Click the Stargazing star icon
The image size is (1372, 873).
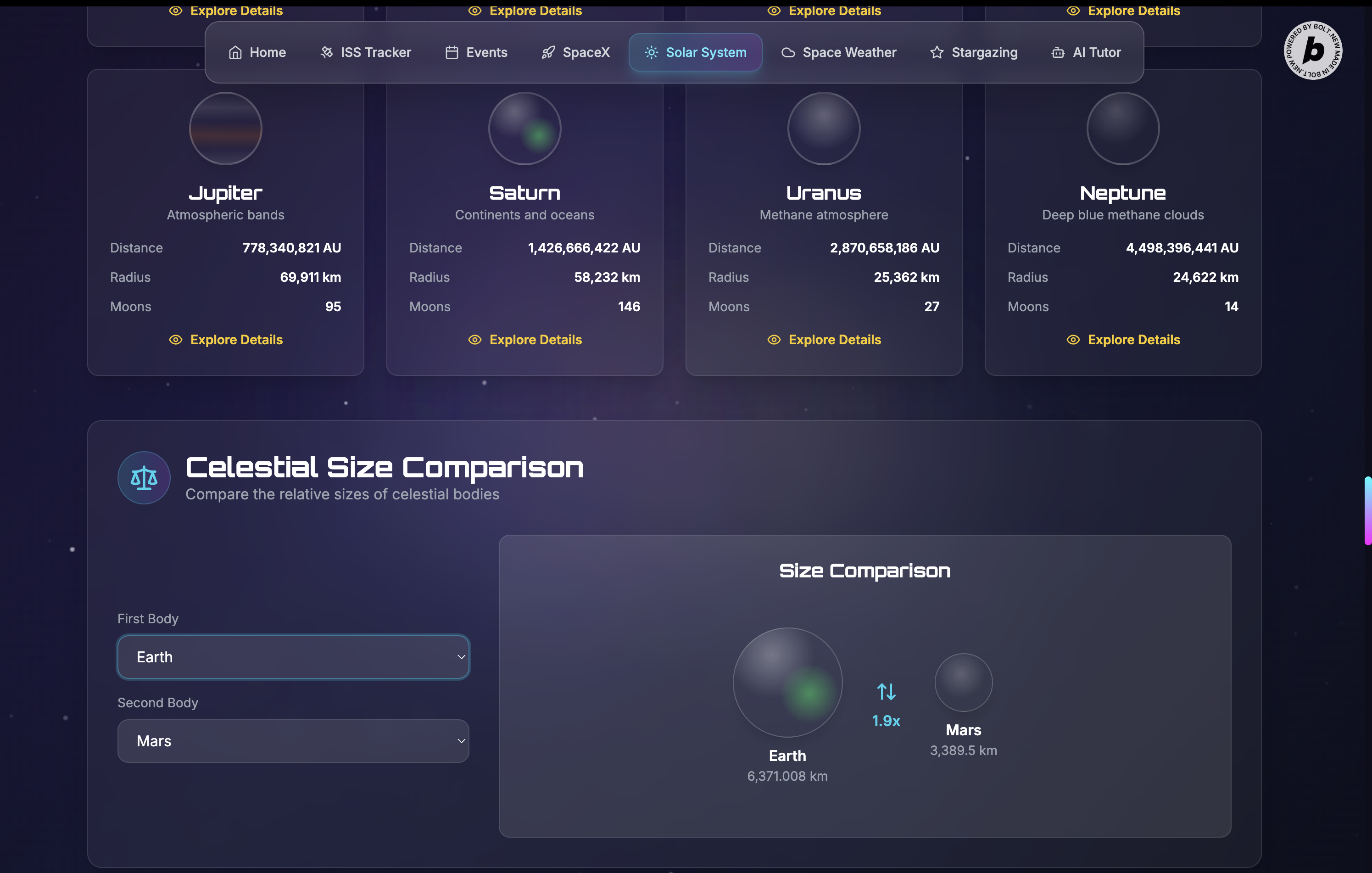tap(937, 52)
